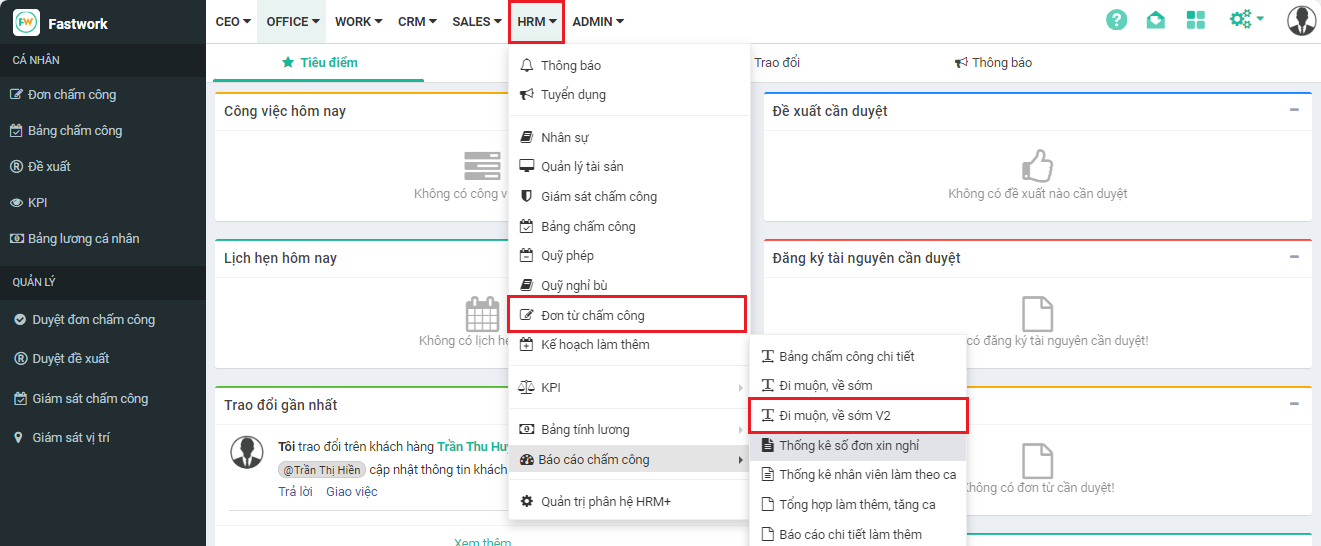Open the SALES dropdown menu
This screenshot has height=546, width=1321.
[477, 21]
